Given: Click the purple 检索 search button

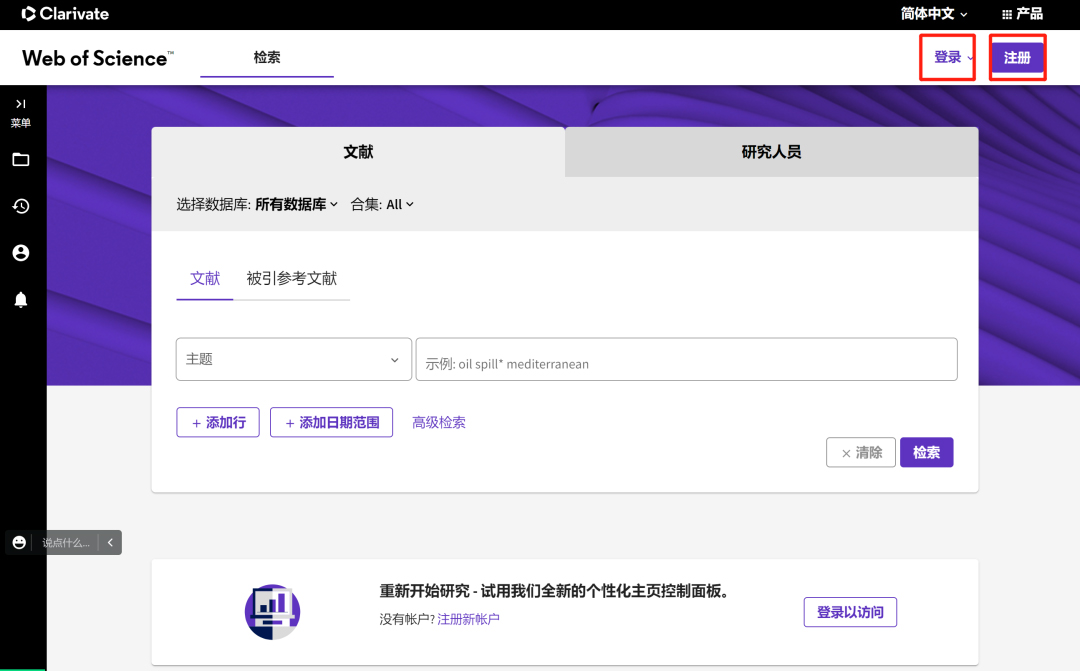Looking at the screenshot, I should coord(926,453).
